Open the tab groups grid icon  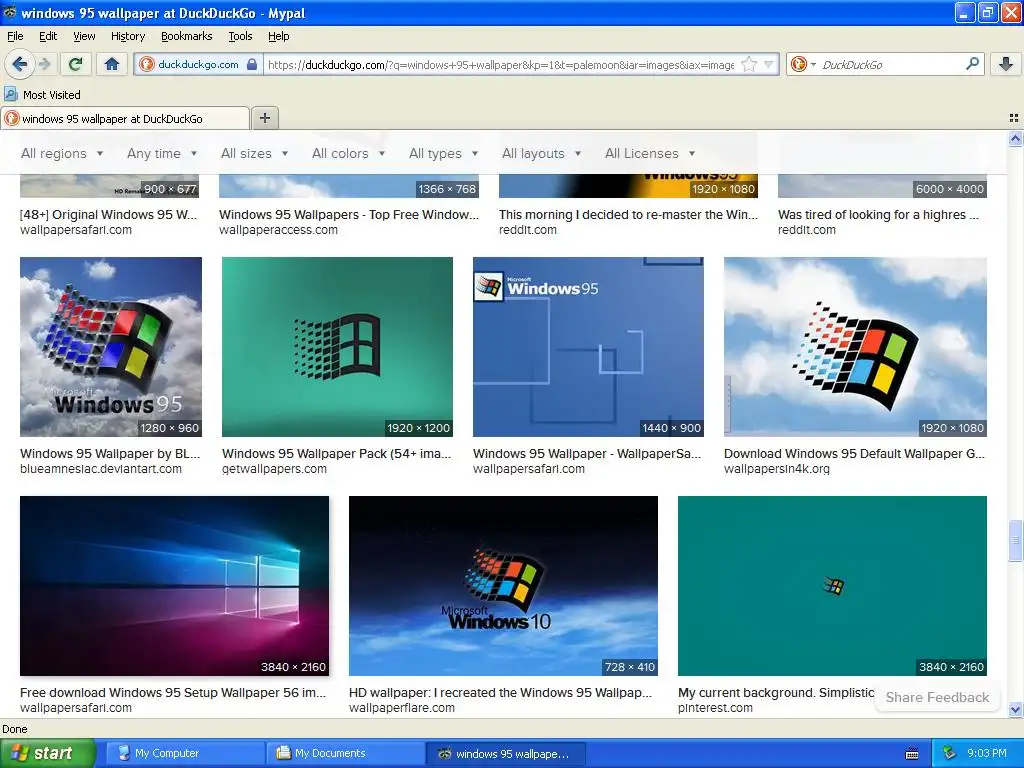1014,118
